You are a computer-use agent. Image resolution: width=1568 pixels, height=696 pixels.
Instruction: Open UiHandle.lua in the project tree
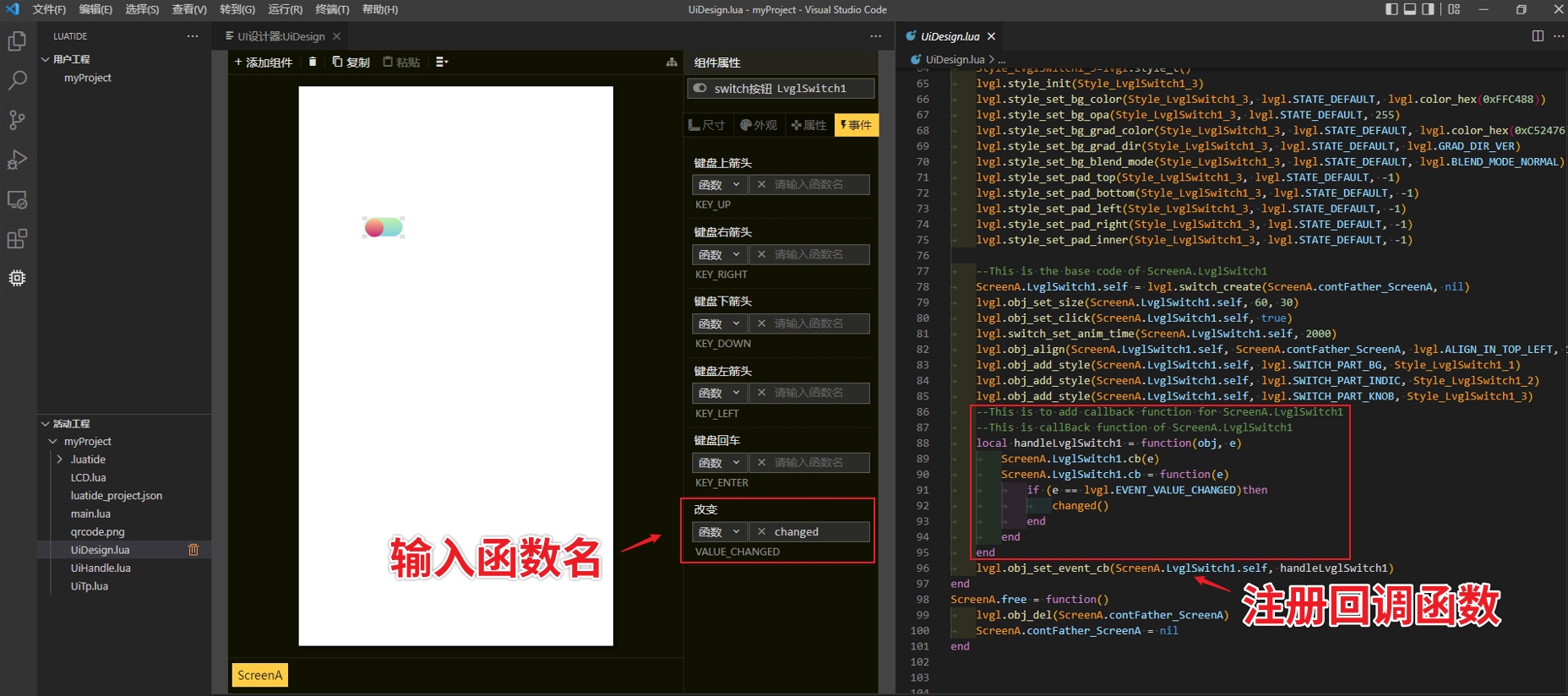(x=101, y=568)
